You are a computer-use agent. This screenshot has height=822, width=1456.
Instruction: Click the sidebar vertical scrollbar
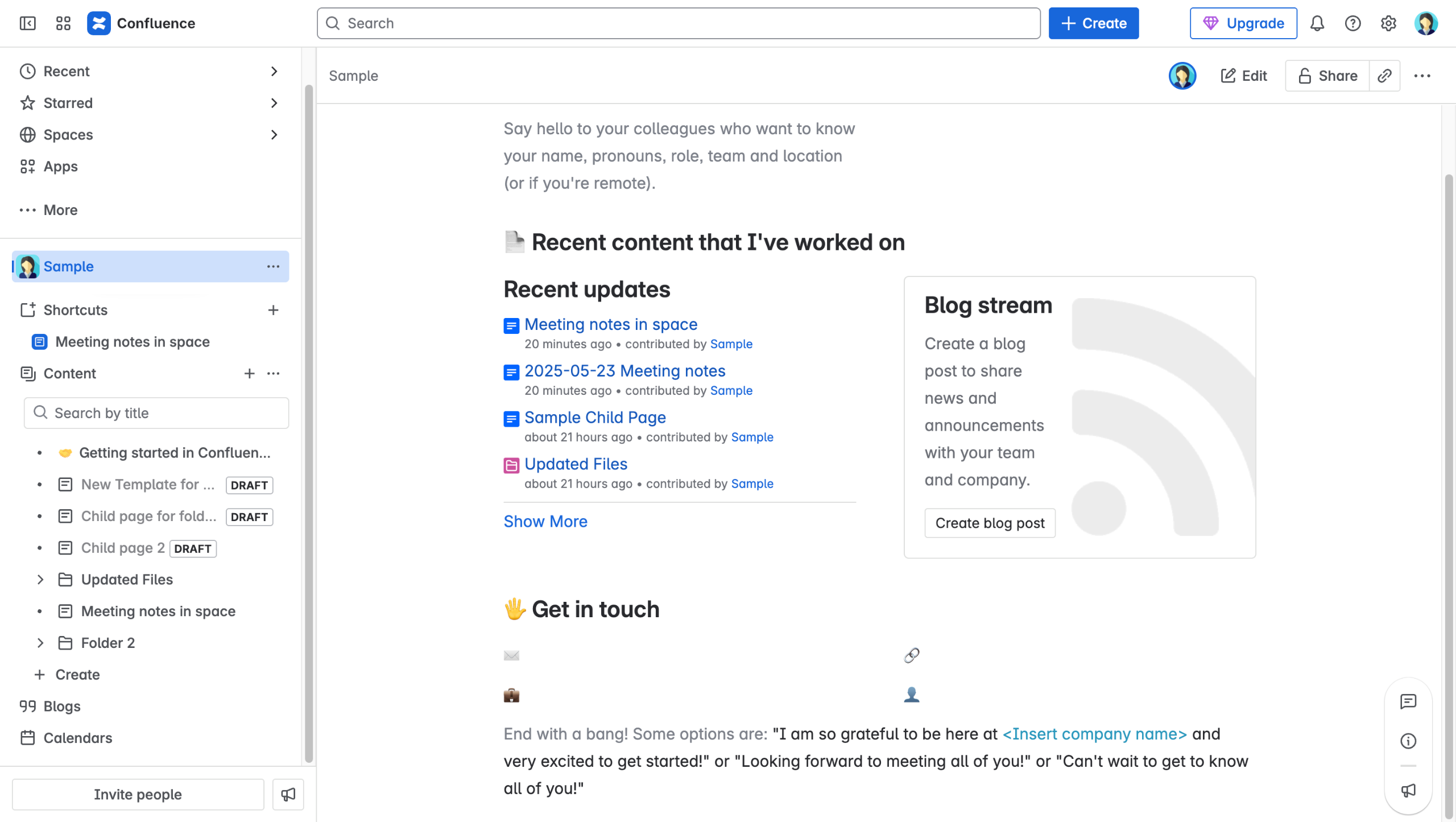pos(309,421)
